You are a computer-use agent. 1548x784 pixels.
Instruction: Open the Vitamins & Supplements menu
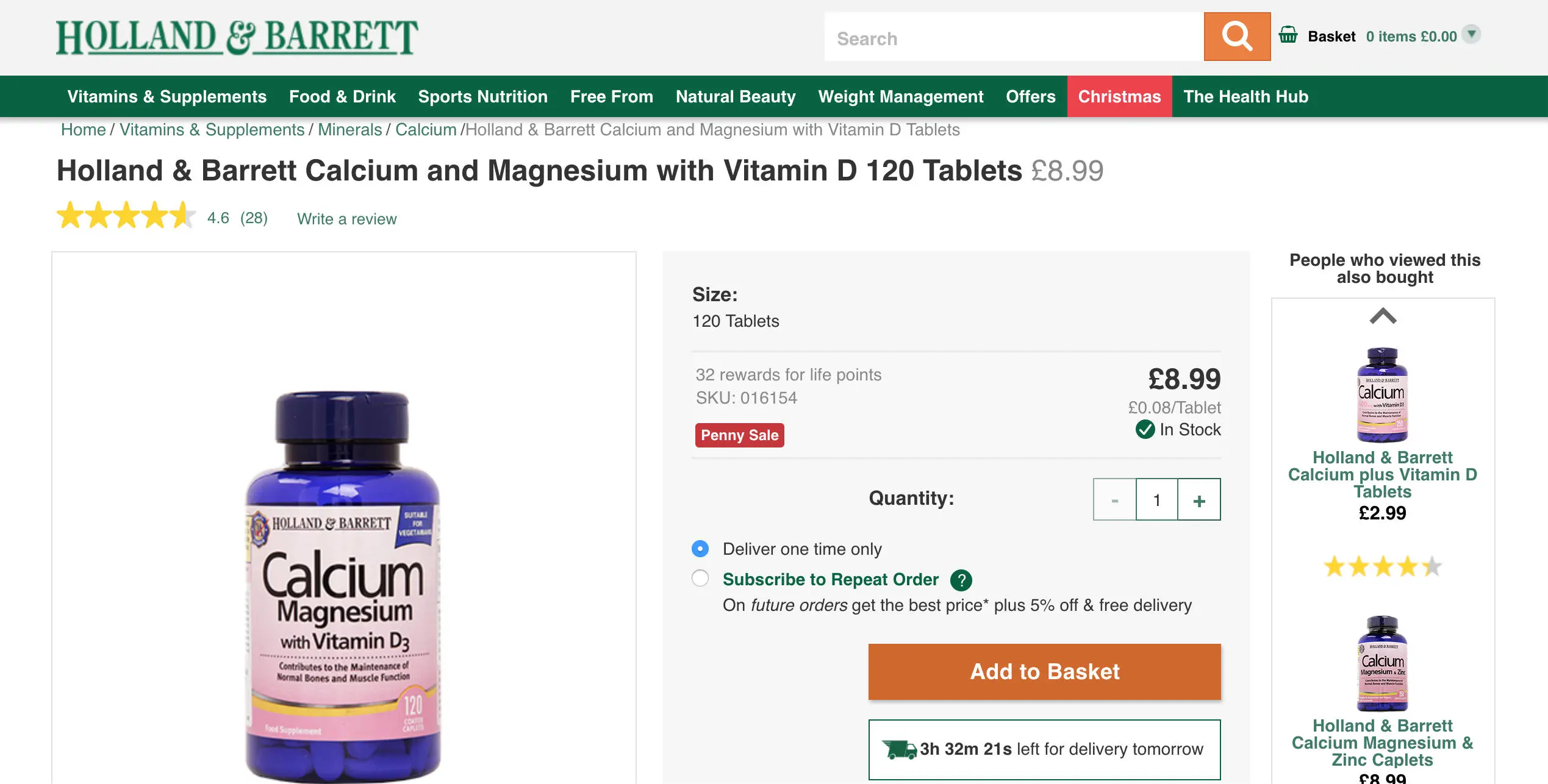coord(167,96)
